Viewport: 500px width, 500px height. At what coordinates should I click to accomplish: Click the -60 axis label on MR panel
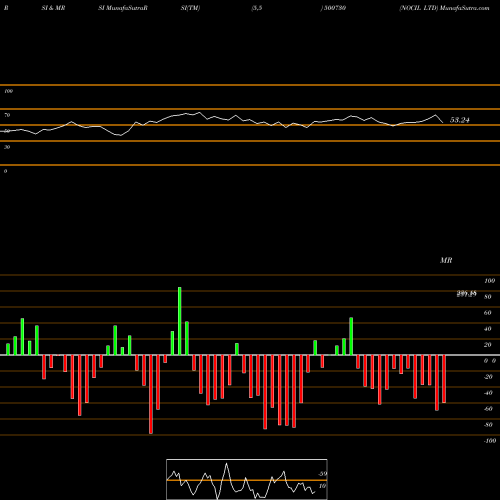(488, 409)
